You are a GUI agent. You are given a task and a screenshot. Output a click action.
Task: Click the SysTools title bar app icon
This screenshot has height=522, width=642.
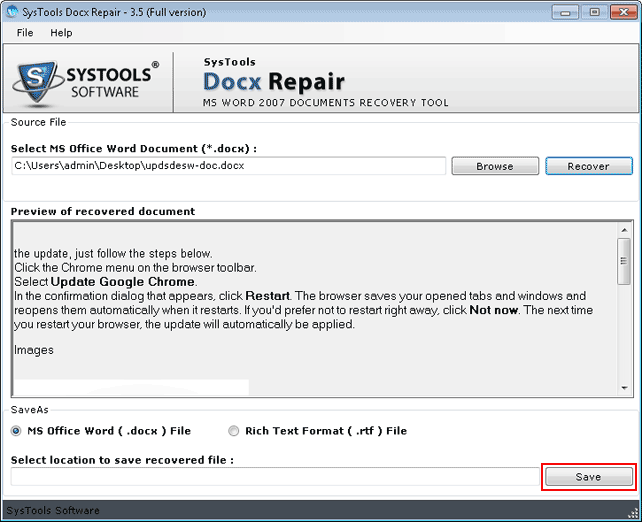12,11
